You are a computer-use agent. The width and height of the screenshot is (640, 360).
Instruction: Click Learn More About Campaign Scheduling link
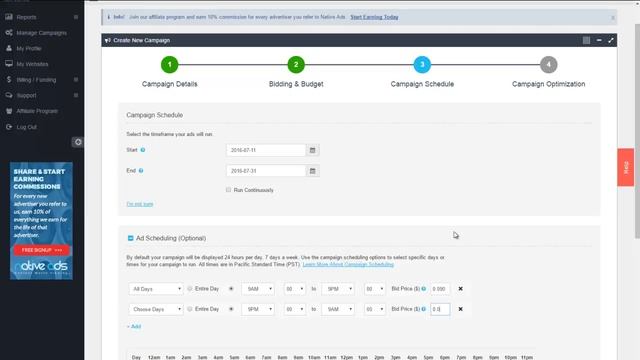(348, 264)
